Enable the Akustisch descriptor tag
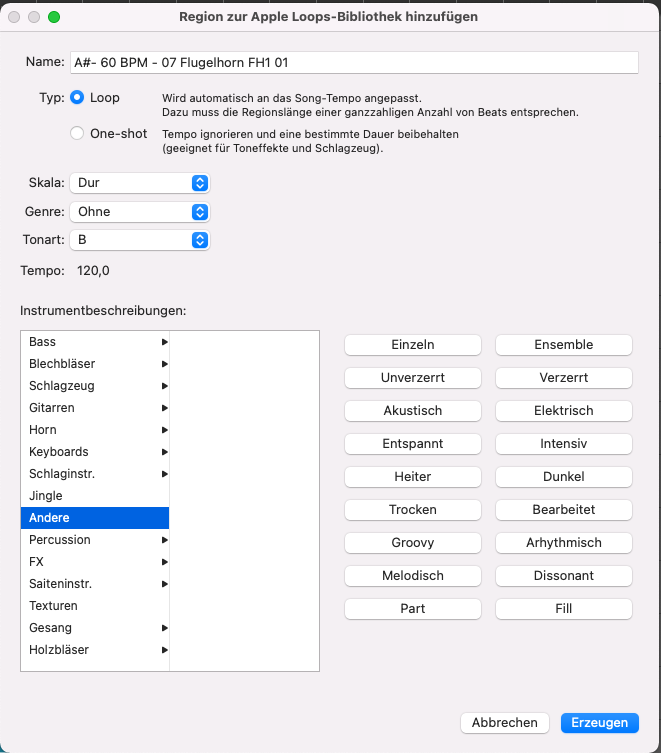Screen dimensions: 661x753 click(413, 411)
